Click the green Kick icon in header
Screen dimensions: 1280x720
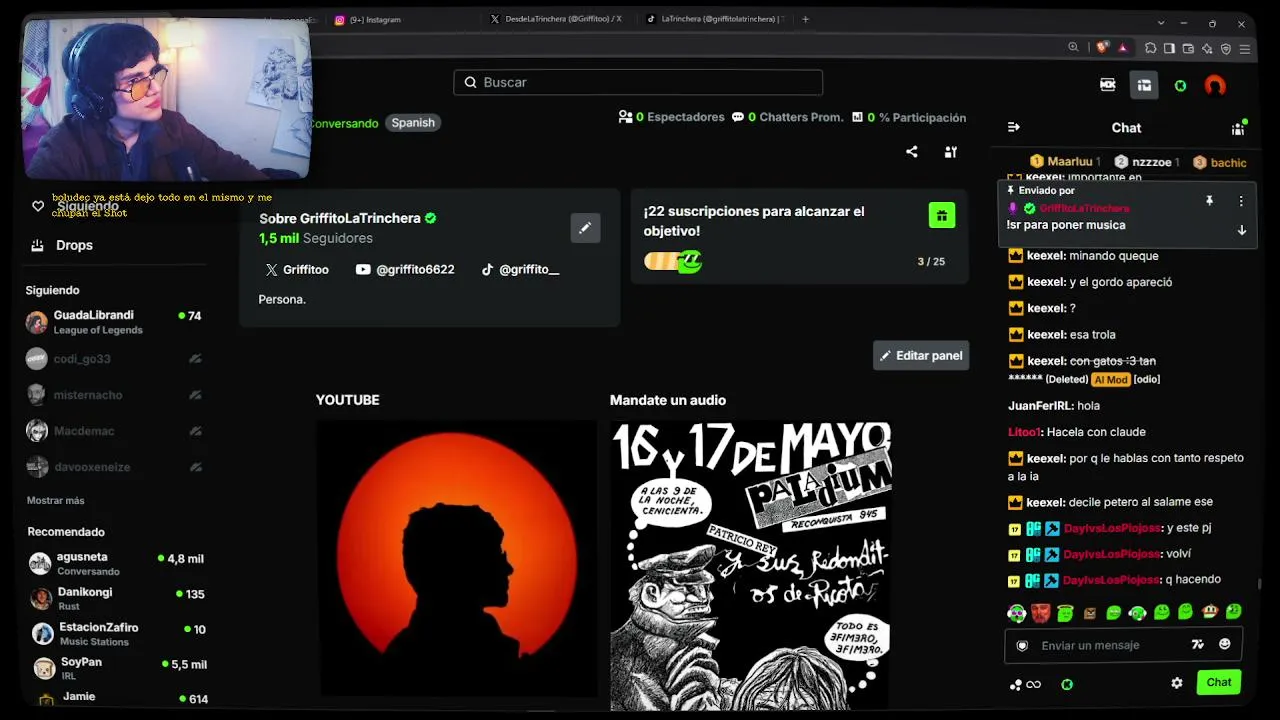click(1181, 86)
